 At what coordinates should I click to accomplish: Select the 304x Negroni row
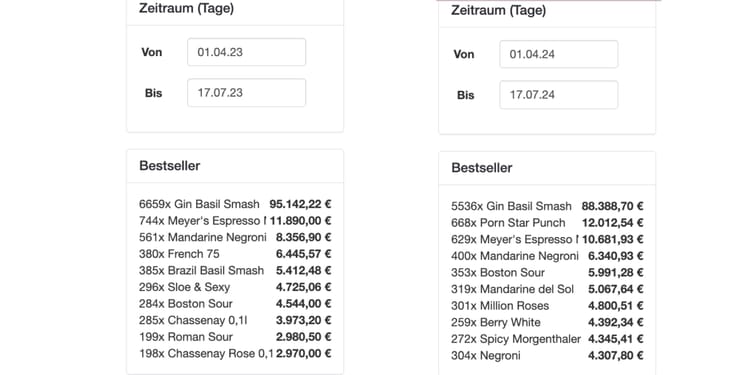tap(547, 355)
